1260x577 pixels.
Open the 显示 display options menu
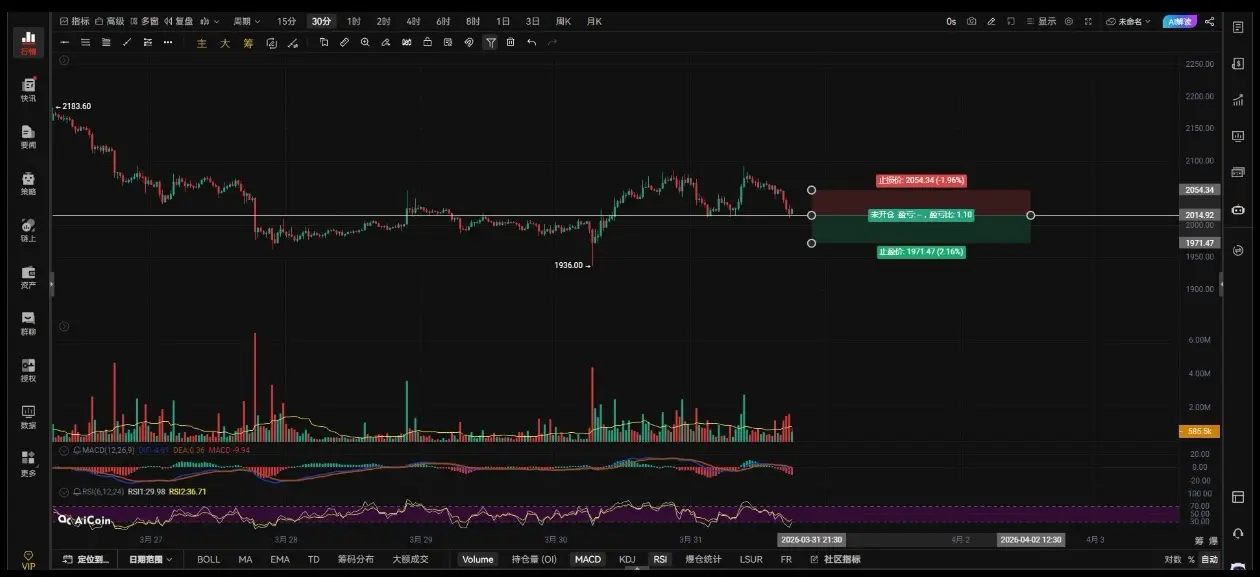(x=1041, y=21)
